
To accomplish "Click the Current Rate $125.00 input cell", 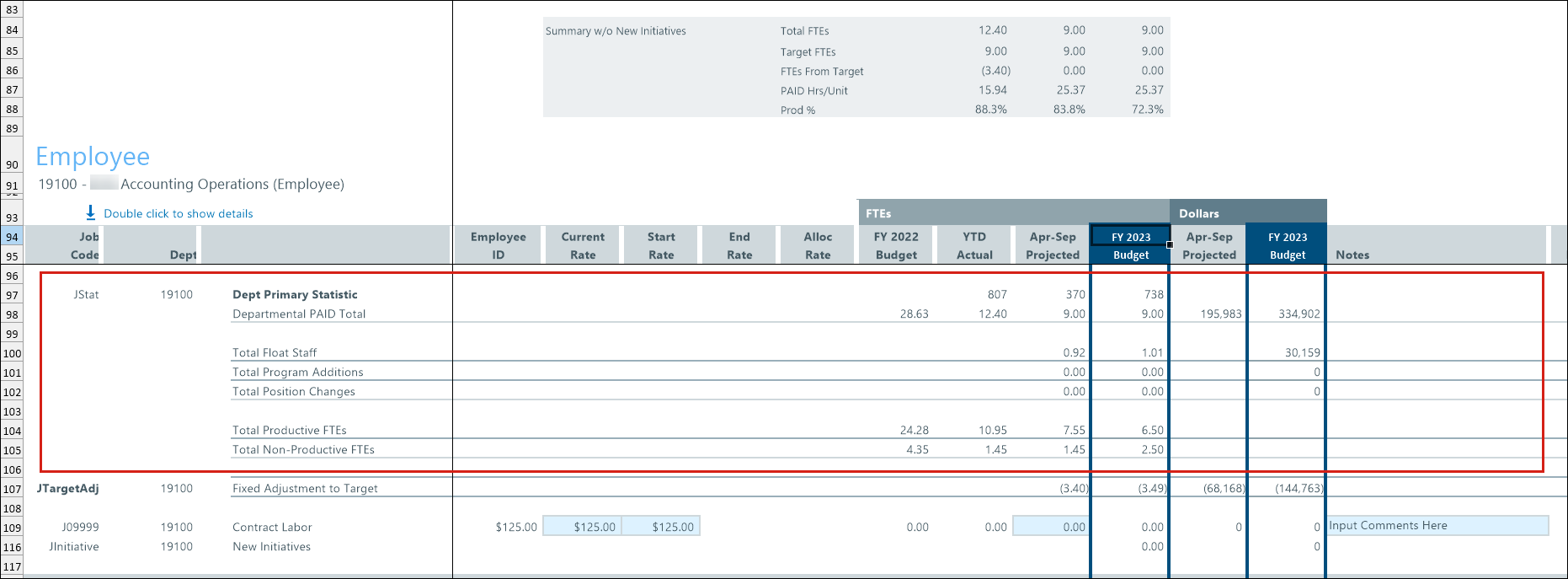I will tap(583, 527).
